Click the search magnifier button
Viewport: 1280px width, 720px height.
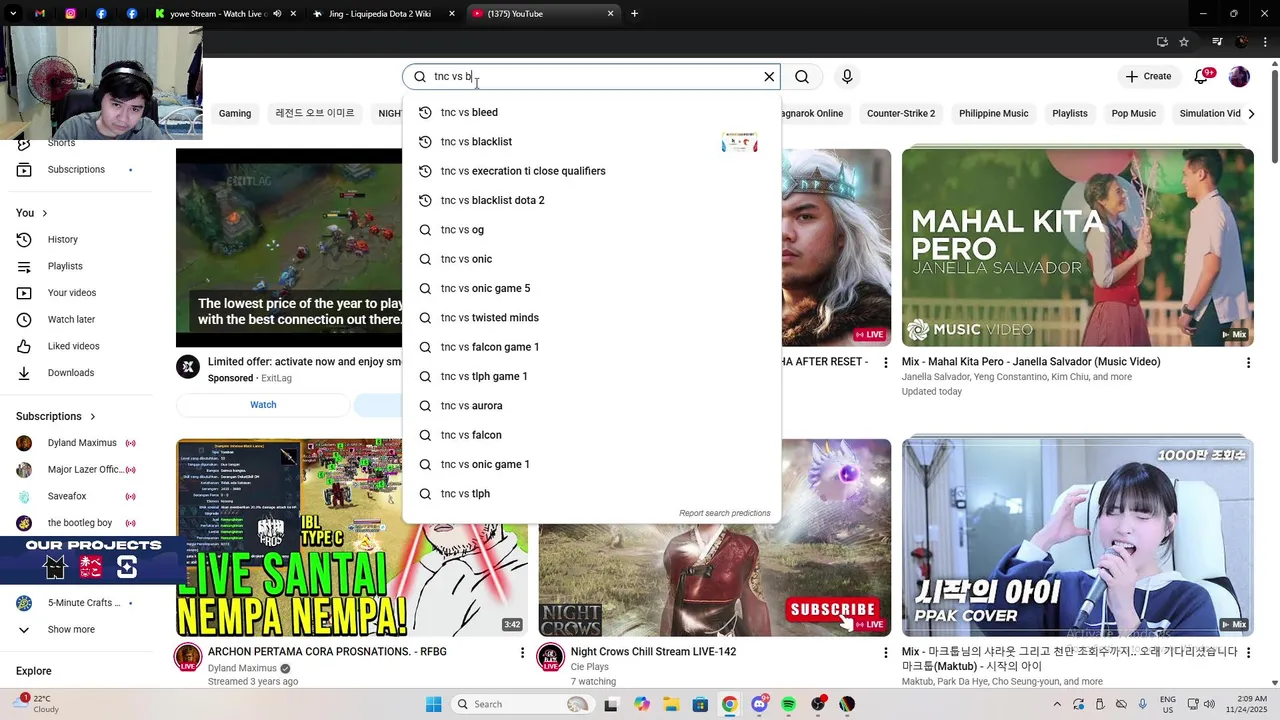802,77
